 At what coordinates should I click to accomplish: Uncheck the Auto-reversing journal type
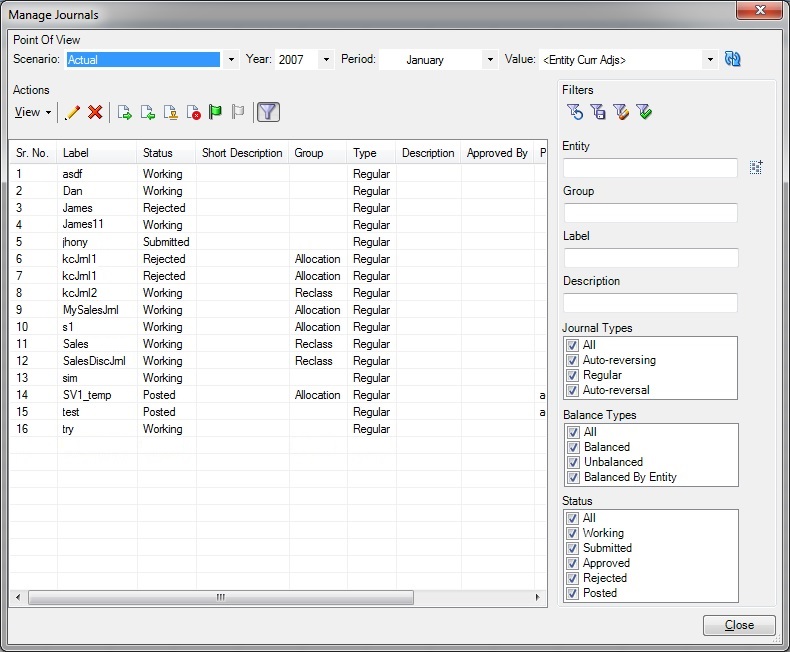(x=573, y=360)
